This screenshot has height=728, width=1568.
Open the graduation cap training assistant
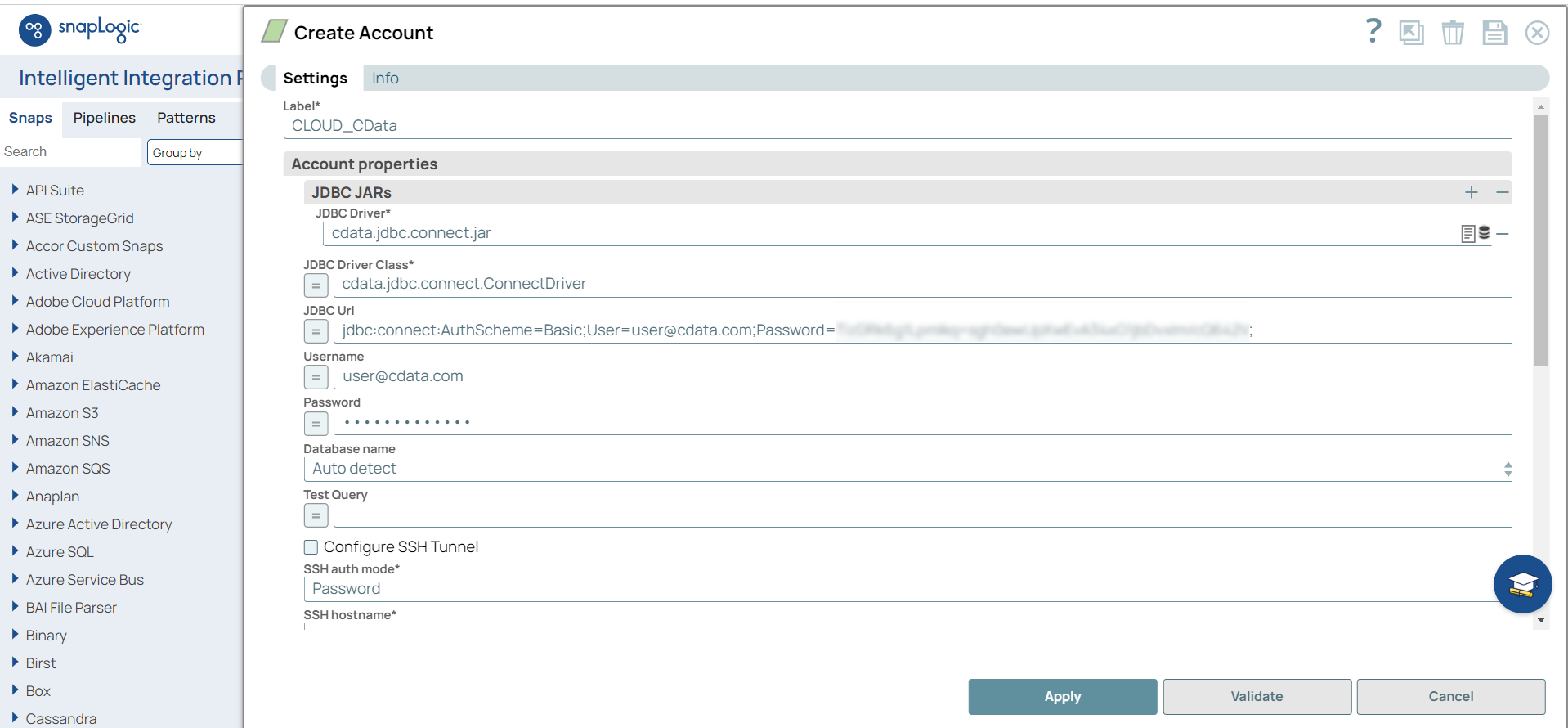tap(1522, 584)
